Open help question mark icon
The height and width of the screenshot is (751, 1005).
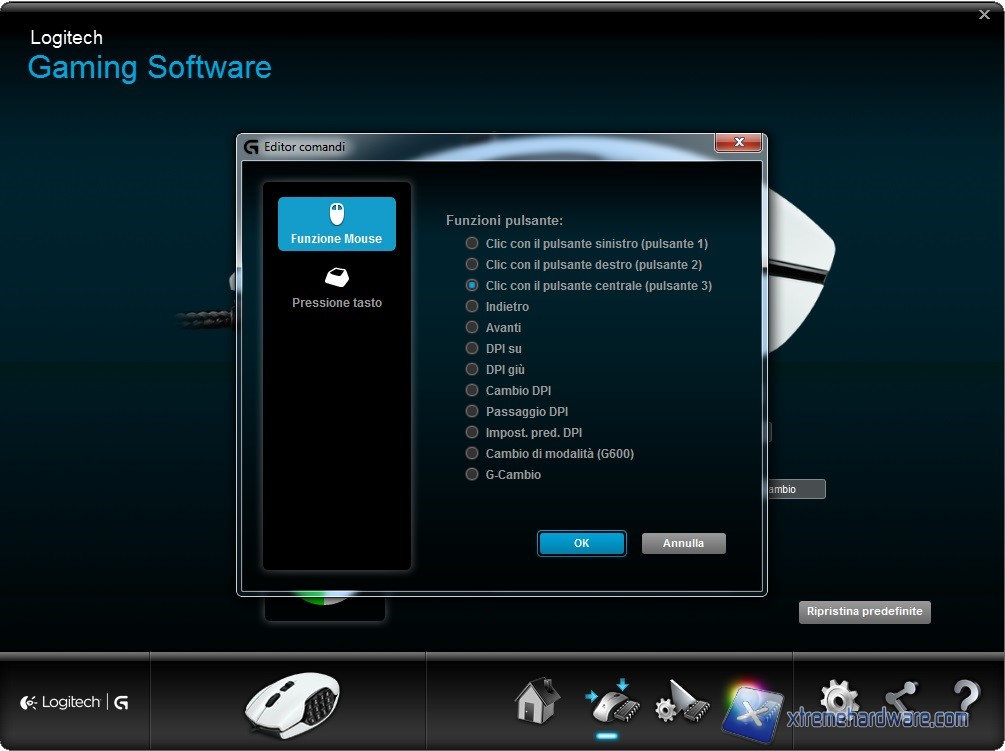tap(965, 700)
